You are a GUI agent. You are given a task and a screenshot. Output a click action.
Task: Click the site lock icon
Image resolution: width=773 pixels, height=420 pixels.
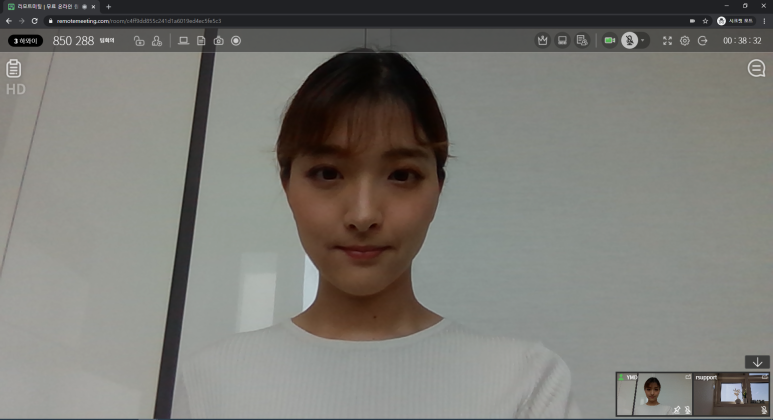50,21
